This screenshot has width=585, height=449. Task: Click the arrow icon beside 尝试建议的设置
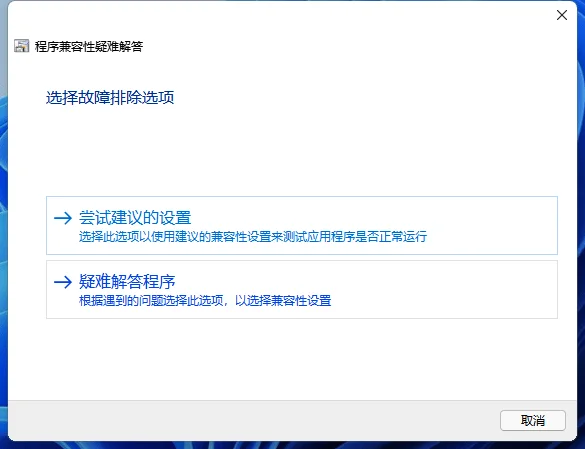(x=63, y=218)
